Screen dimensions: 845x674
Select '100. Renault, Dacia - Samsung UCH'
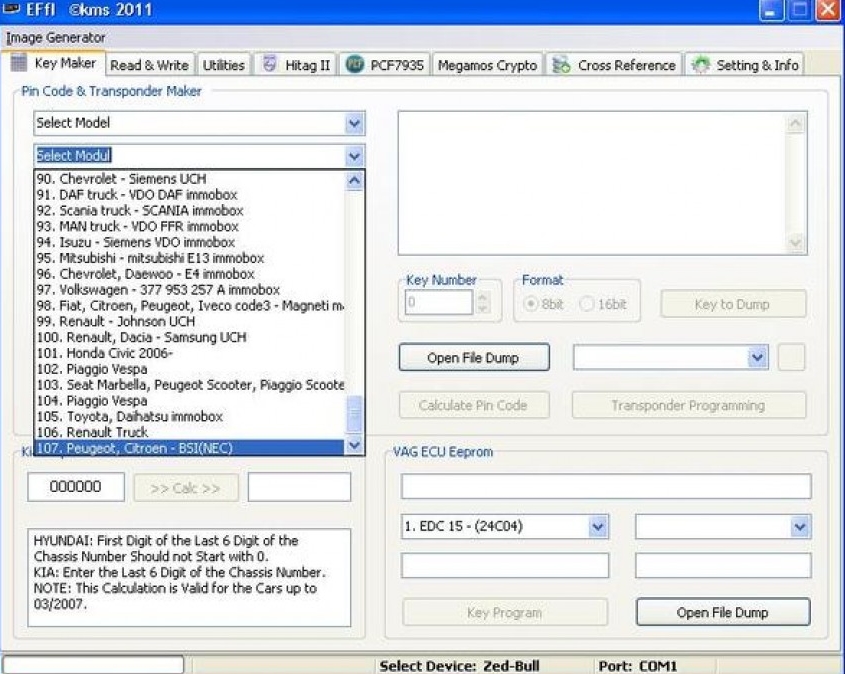pos(189,337)
